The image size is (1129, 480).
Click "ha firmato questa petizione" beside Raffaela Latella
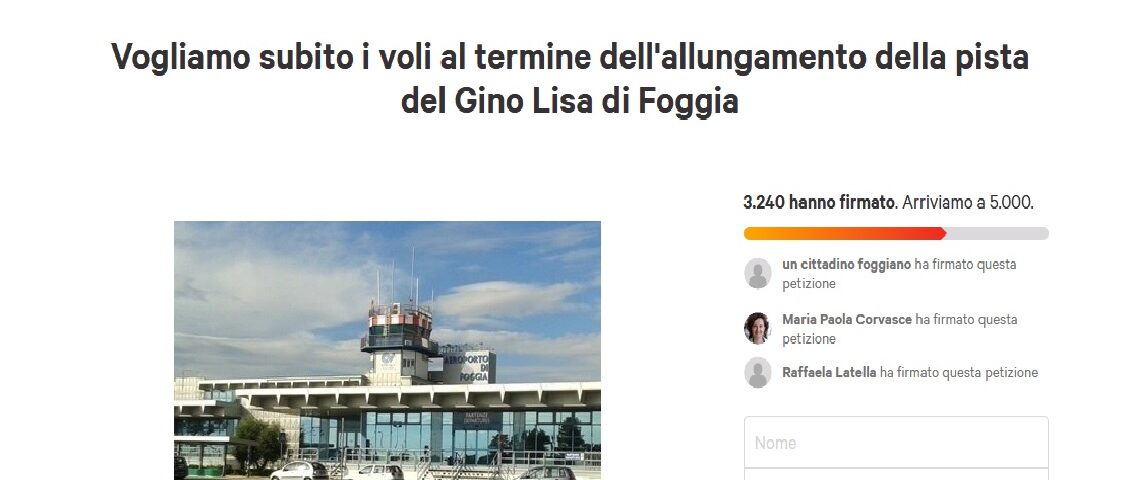click(959, 372)
